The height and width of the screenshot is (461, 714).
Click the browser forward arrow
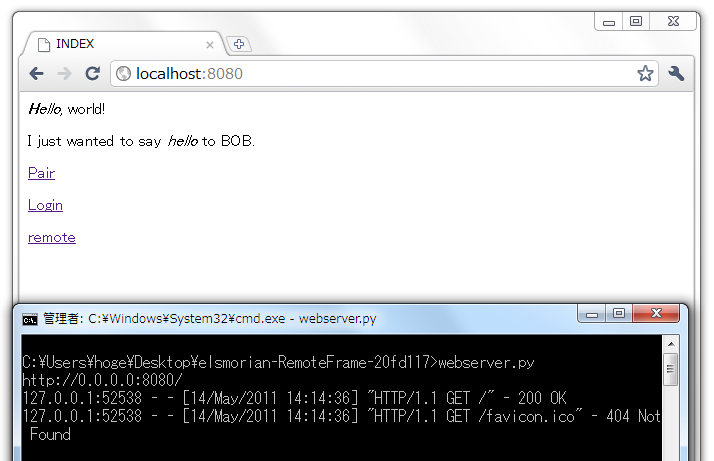[65, 73]
